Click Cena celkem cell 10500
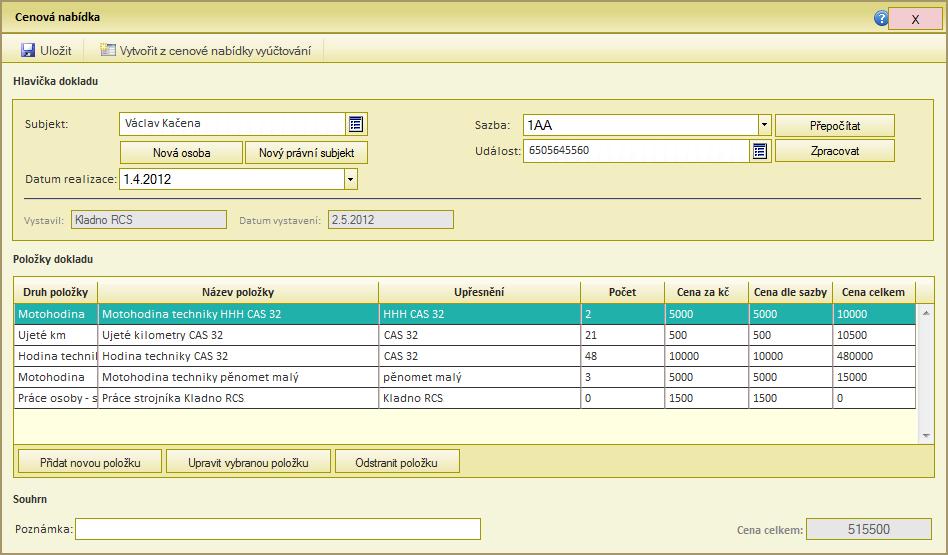This screenshot has width=948, height=555. (x=874, y=335)
